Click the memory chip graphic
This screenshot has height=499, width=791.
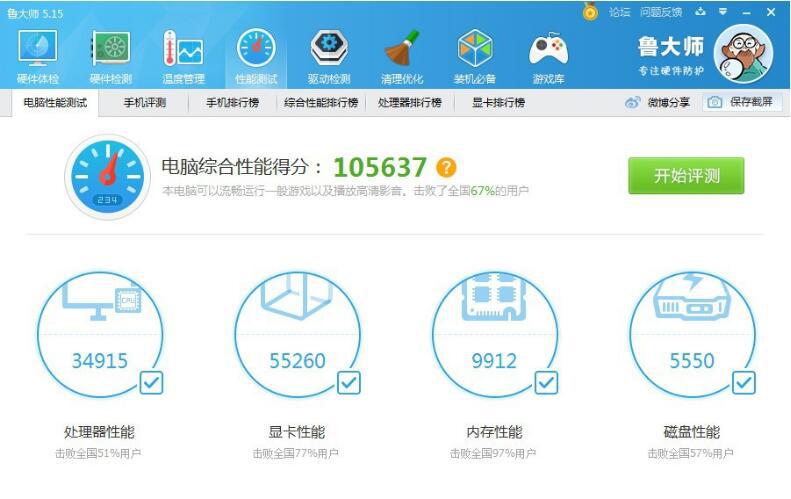pos(495,297)
